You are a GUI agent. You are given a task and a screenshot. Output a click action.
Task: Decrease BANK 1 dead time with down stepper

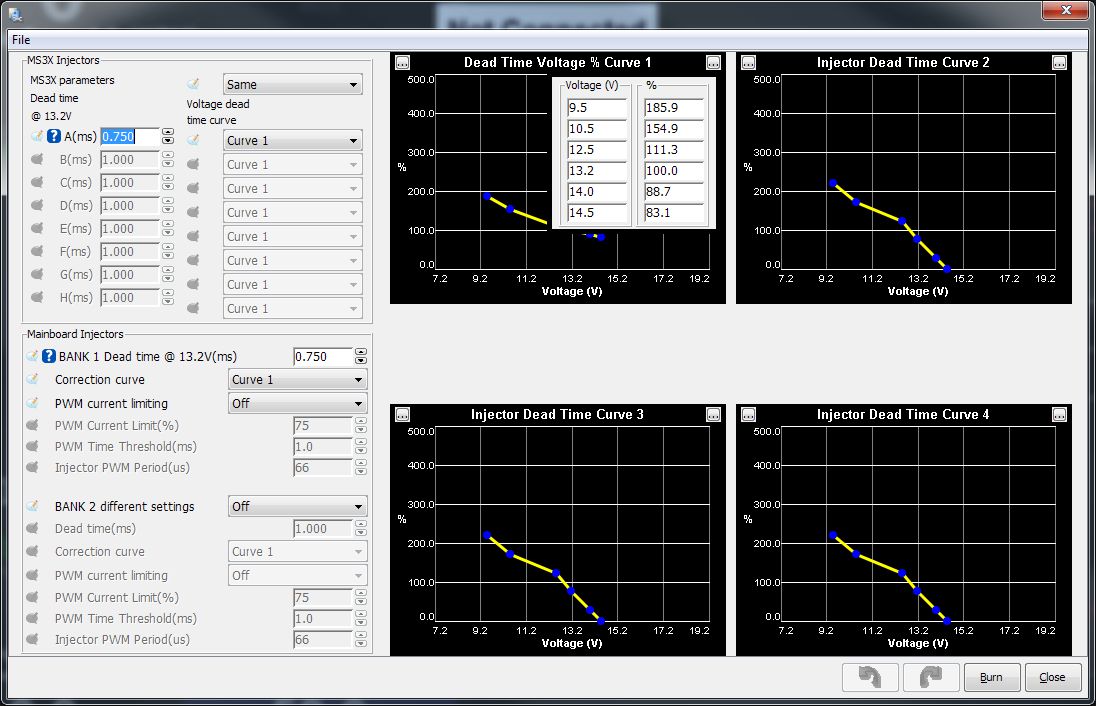coord(361,361)
